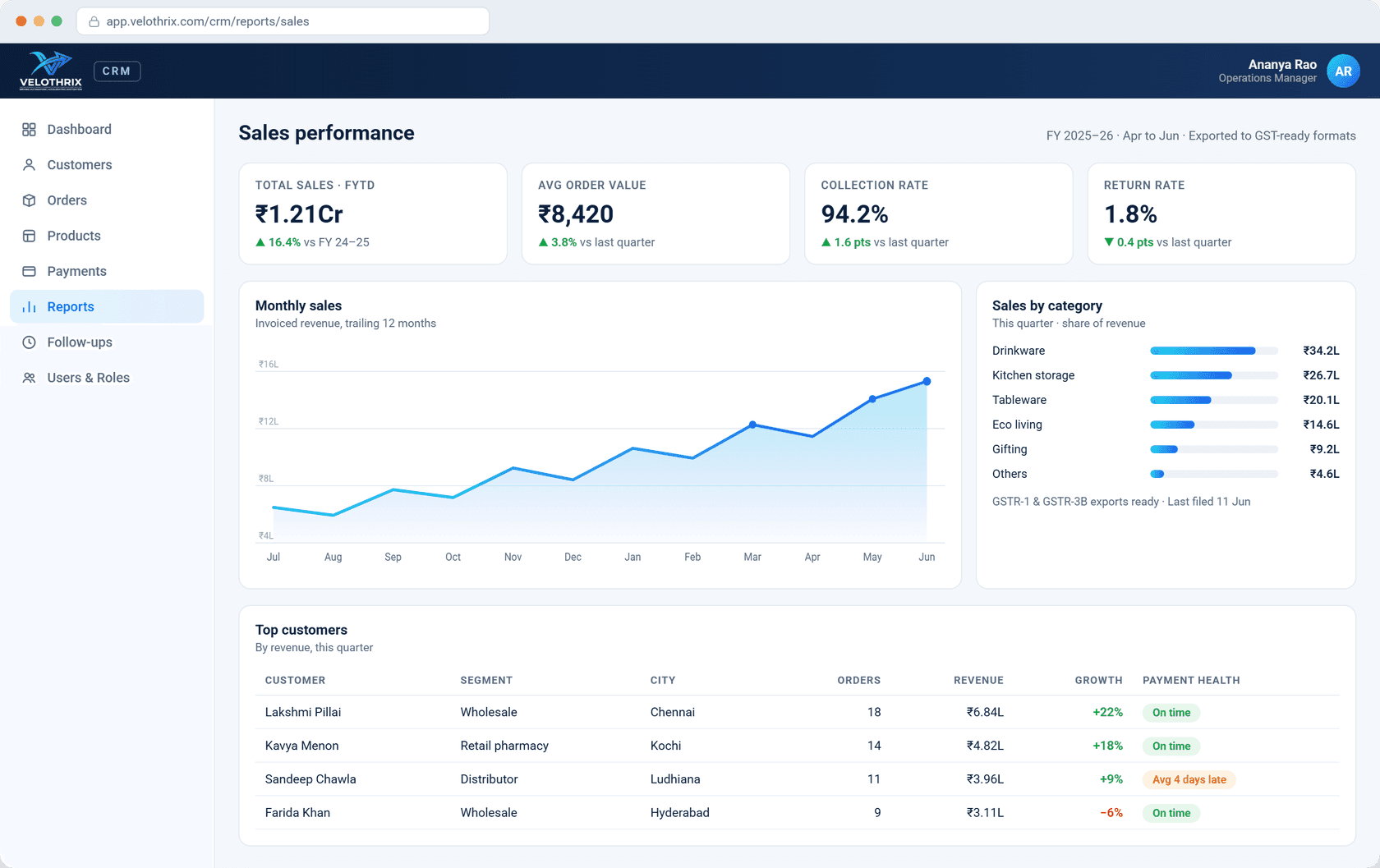This screenshot has width=1380, height=868.
Task: Click the Follow-ups clock icon
Action: pyautogui.click(x=29, y=342)
